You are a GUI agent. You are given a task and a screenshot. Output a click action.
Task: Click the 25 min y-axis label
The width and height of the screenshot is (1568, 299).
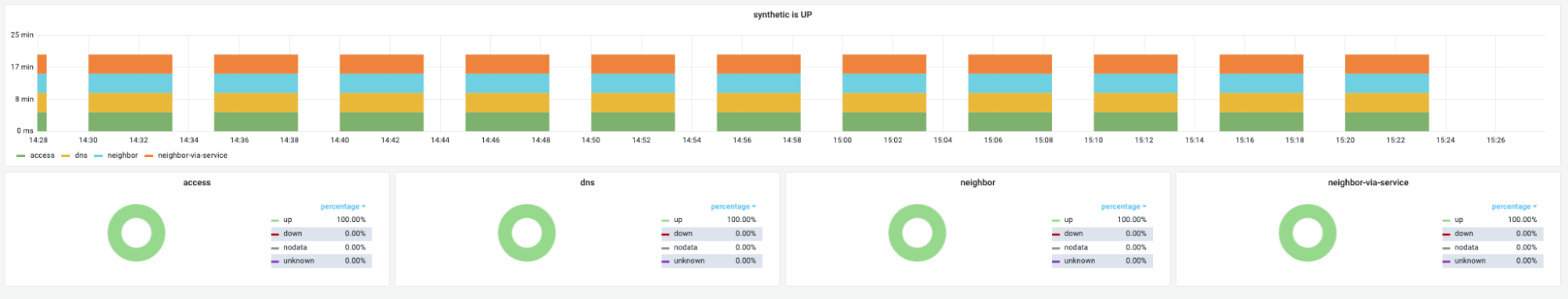[22, 35]
